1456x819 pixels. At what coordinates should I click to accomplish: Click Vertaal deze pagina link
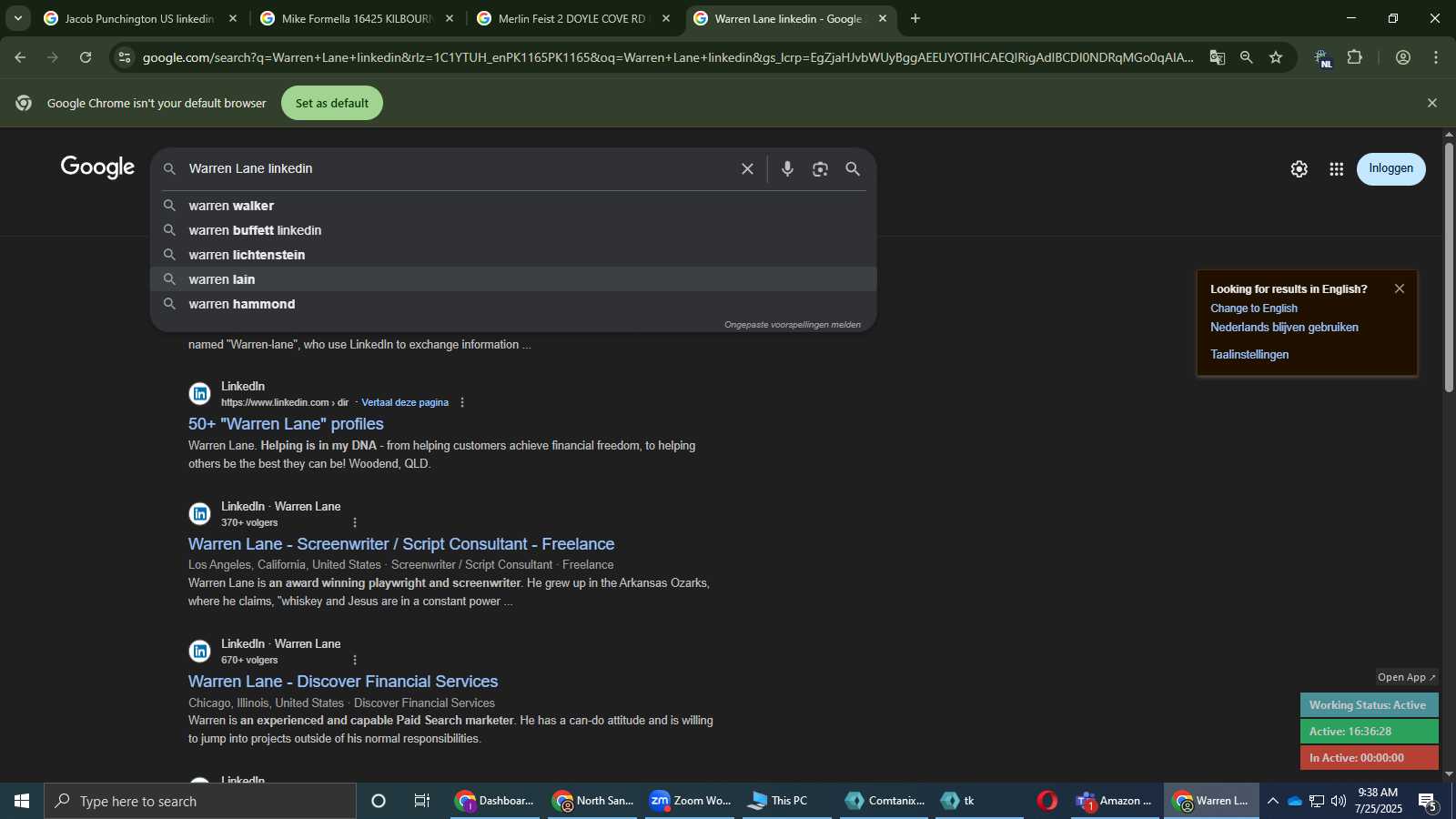point(405,402)
